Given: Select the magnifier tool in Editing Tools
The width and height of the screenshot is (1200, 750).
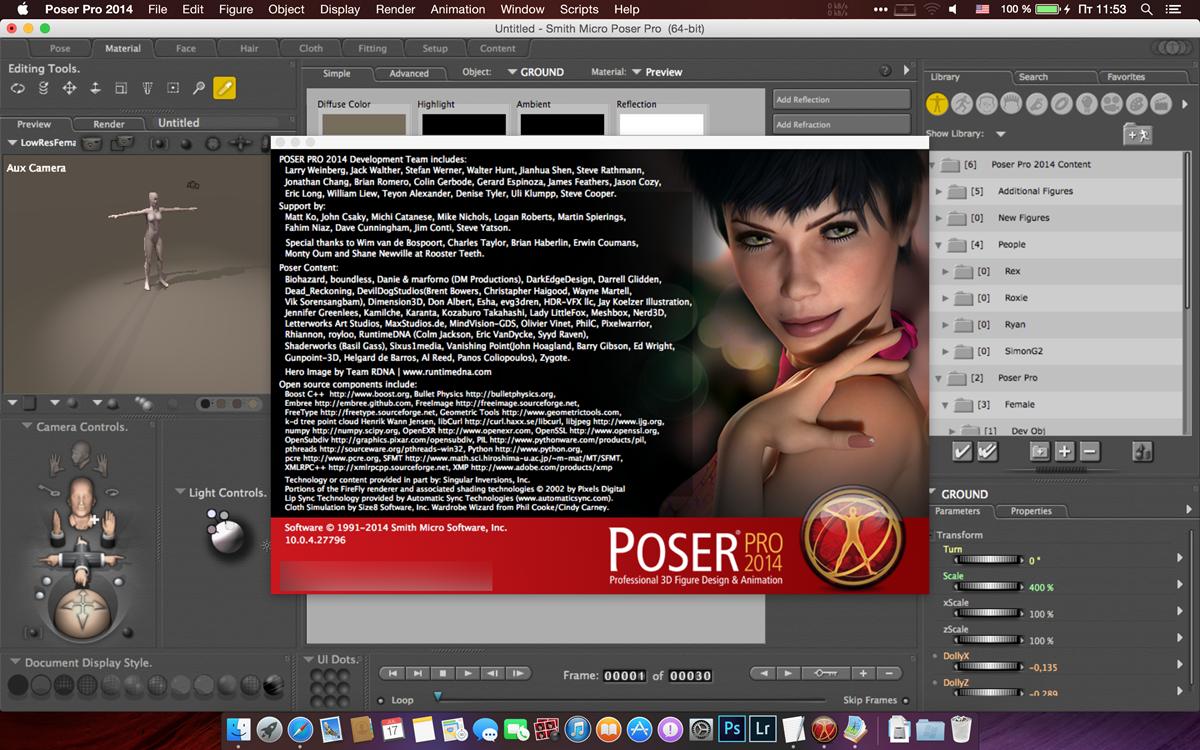Looking at the screenshot, I should 199,89.
